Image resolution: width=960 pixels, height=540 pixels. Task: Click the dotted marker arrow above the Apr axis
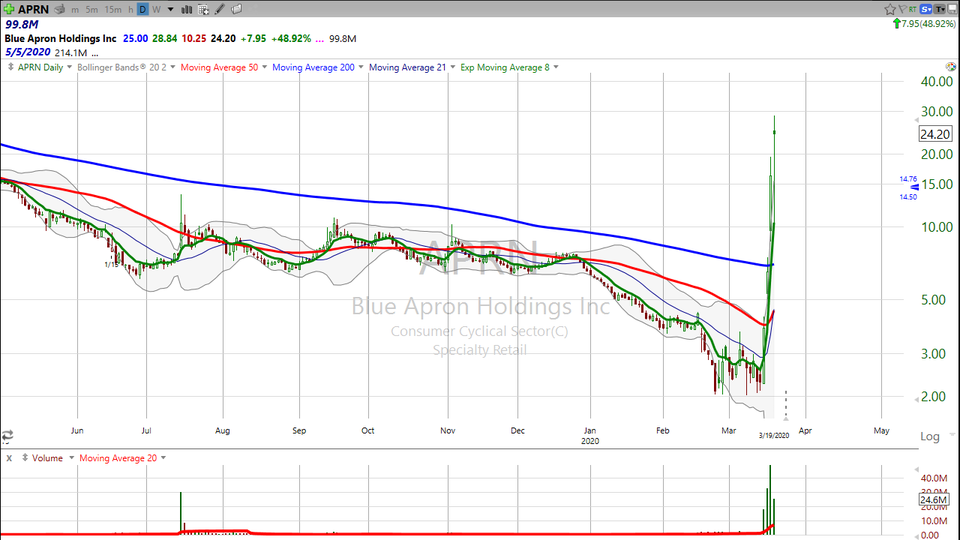[786, 405]
